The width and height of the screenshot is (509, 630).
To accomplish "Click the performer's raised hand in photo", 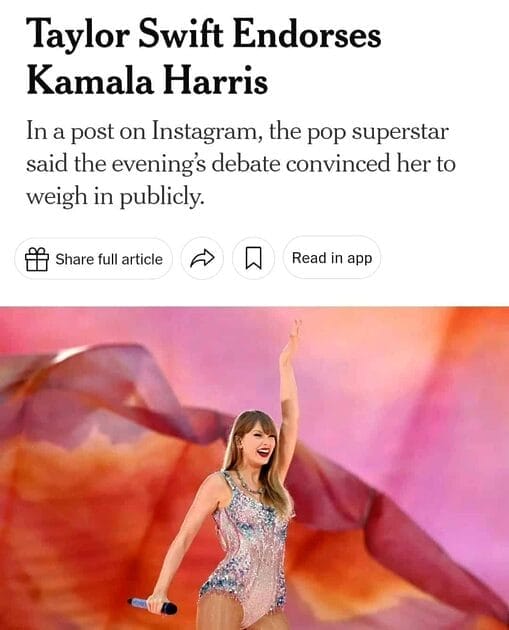I will point(292,340).
